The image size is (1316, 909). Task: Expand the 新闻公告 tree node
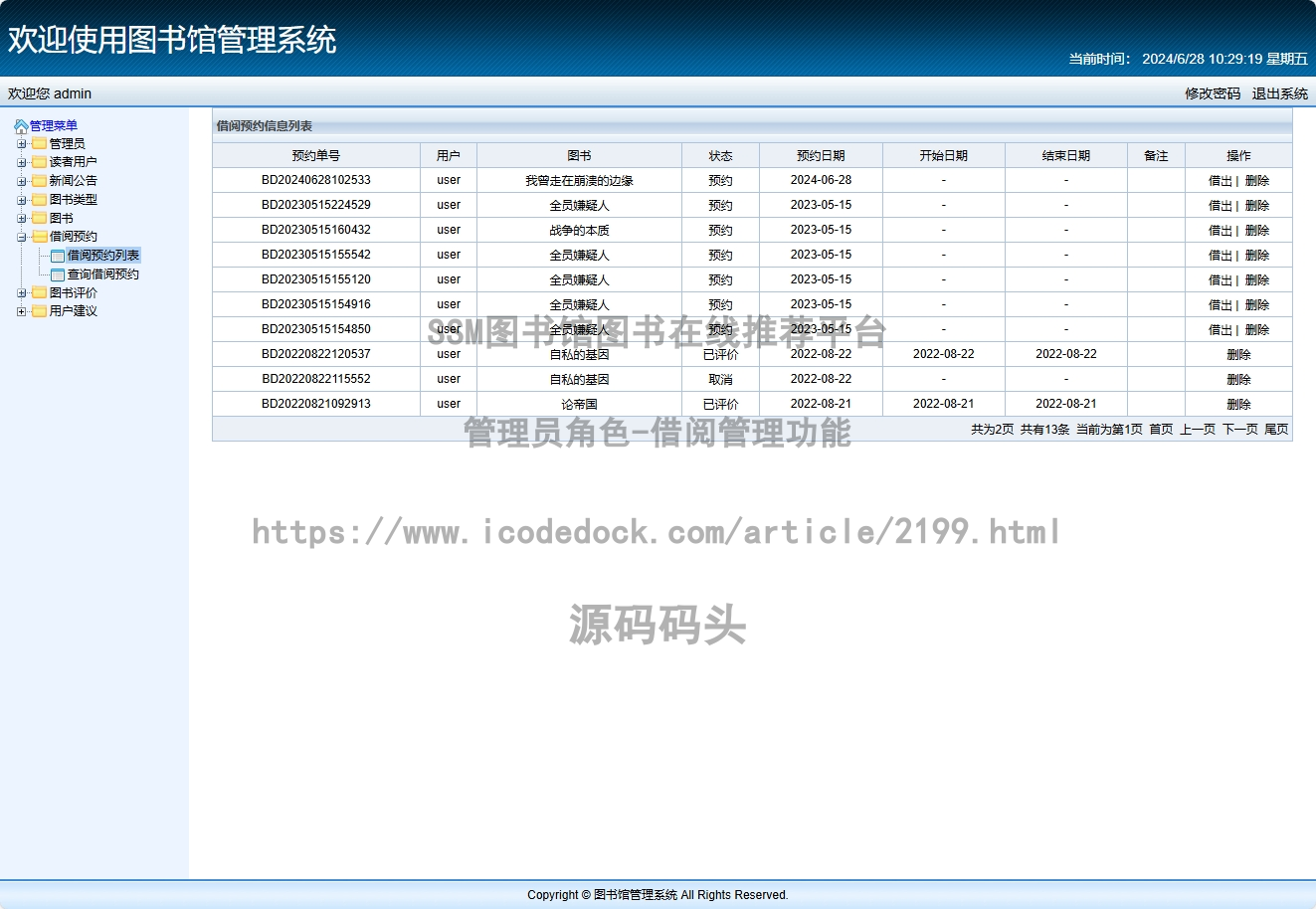(22, 181)
